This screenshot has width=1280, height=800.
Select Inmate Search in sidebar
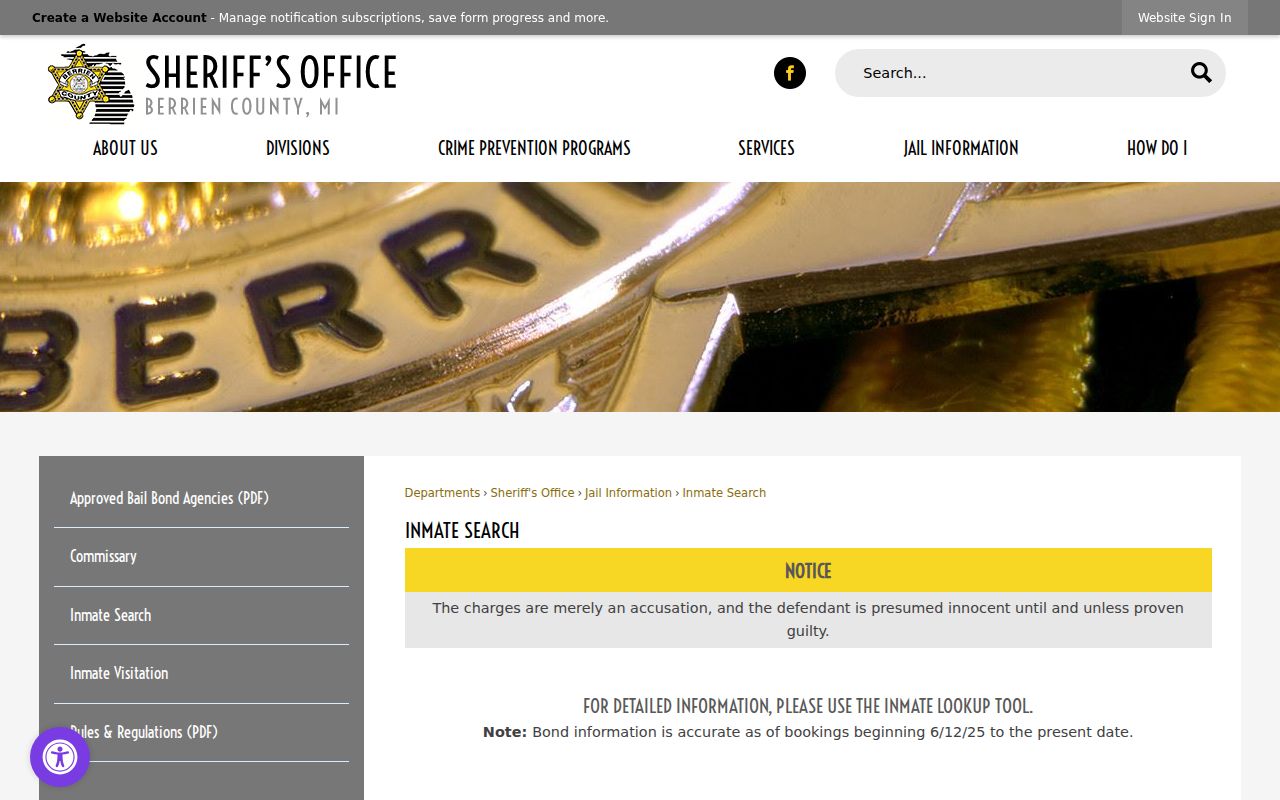tap(110, 615)
